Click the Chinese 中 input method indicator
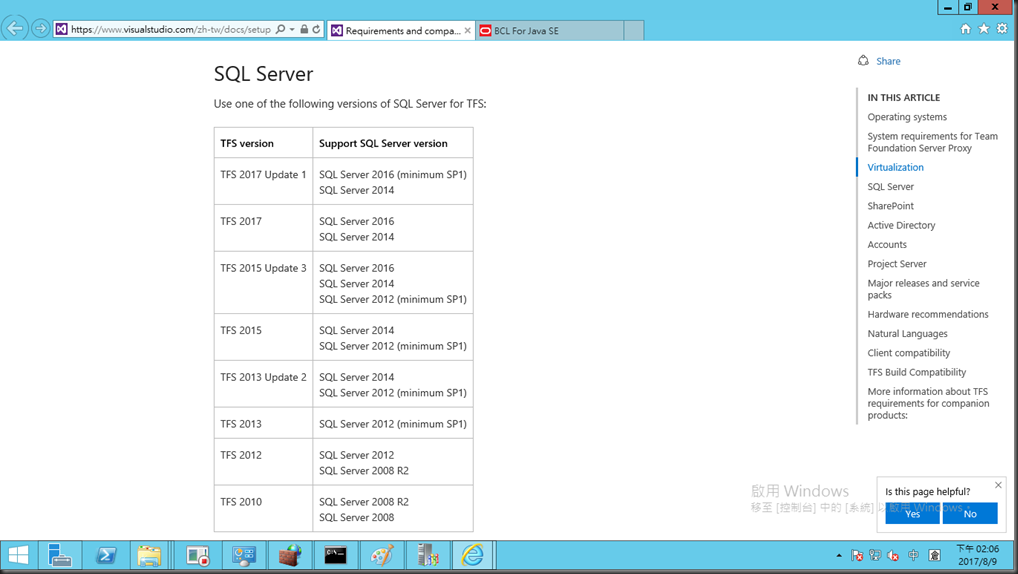1018x574 pixels. point(913,556)
